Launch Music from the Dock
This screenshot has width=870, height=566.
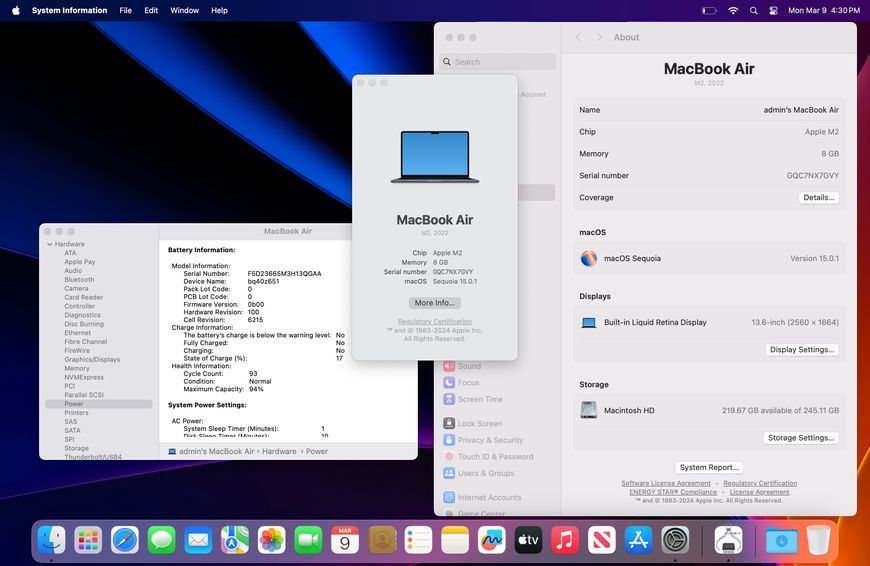565,539
